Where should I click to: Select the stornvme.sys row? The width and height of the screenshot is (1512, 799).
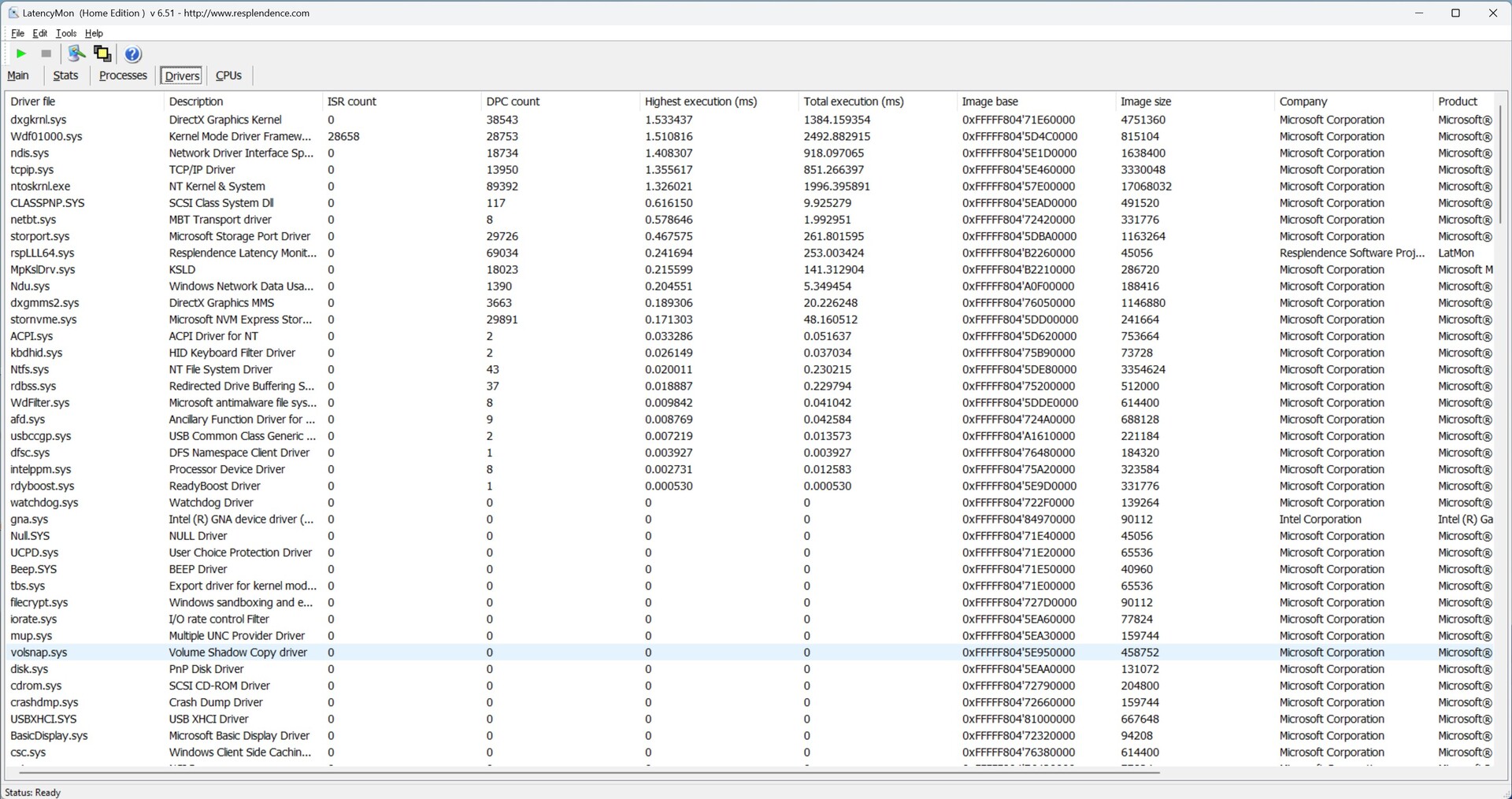pos(750,320)
